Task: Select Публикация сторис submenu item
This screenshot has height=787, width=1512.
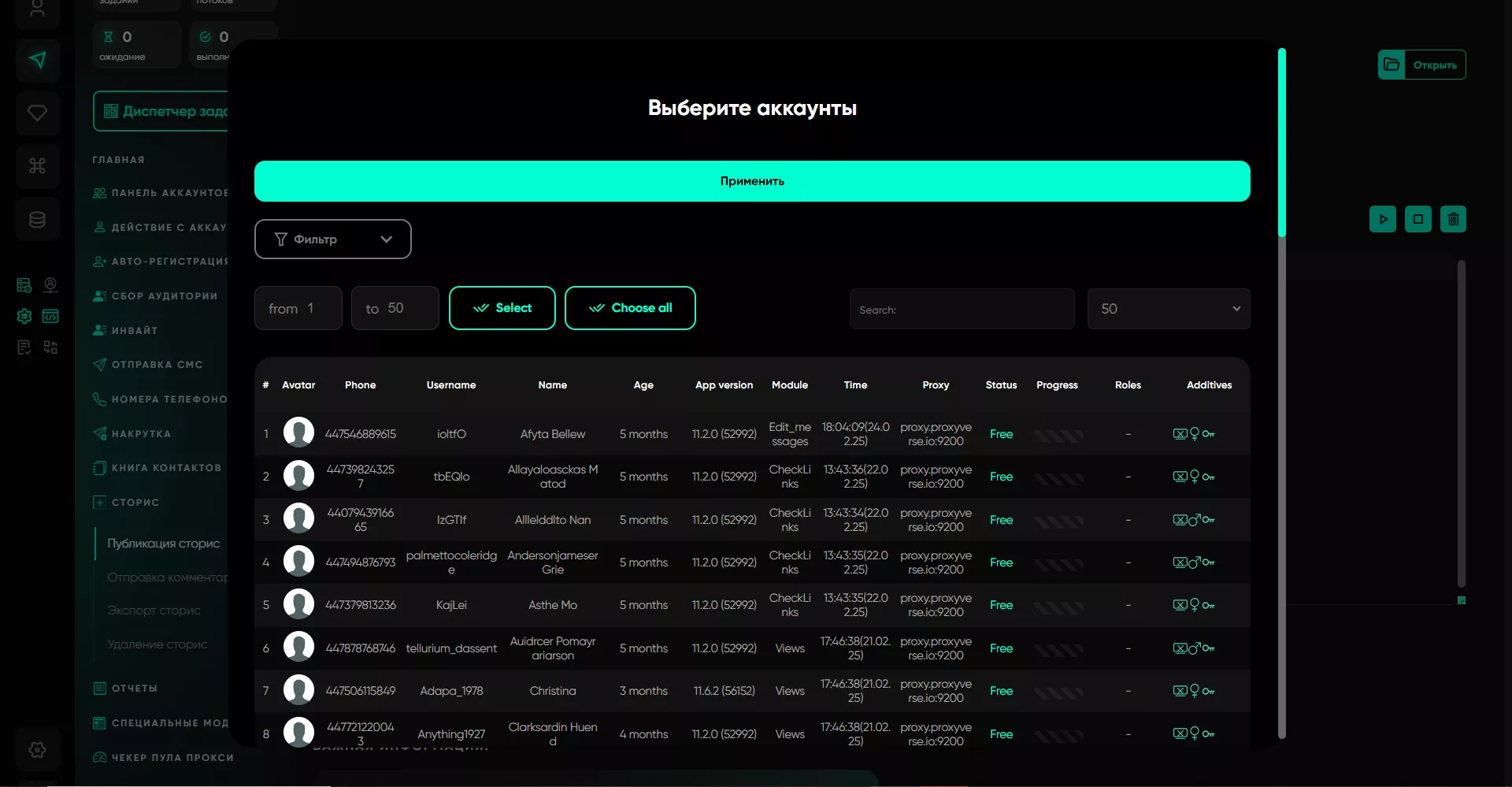Action: (x=164, y=544)
